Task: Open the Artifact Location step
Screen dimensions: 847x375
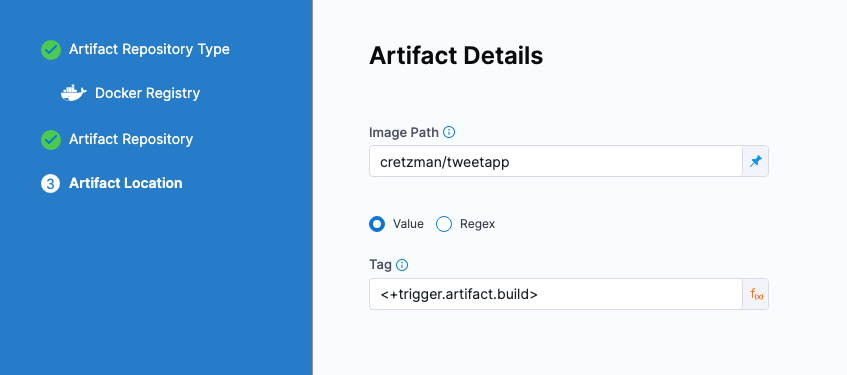Action: point(125,183)
